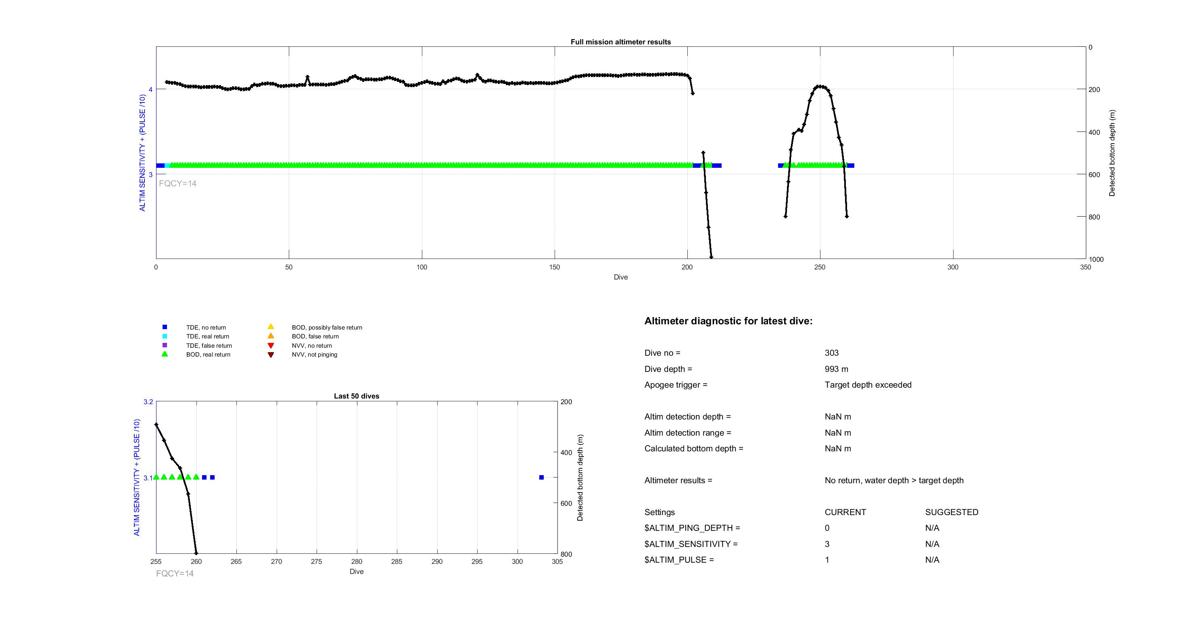Click the green triangle legend marker for BOD, real return
The image size is (1200, 622).
[x=164, y=354]
